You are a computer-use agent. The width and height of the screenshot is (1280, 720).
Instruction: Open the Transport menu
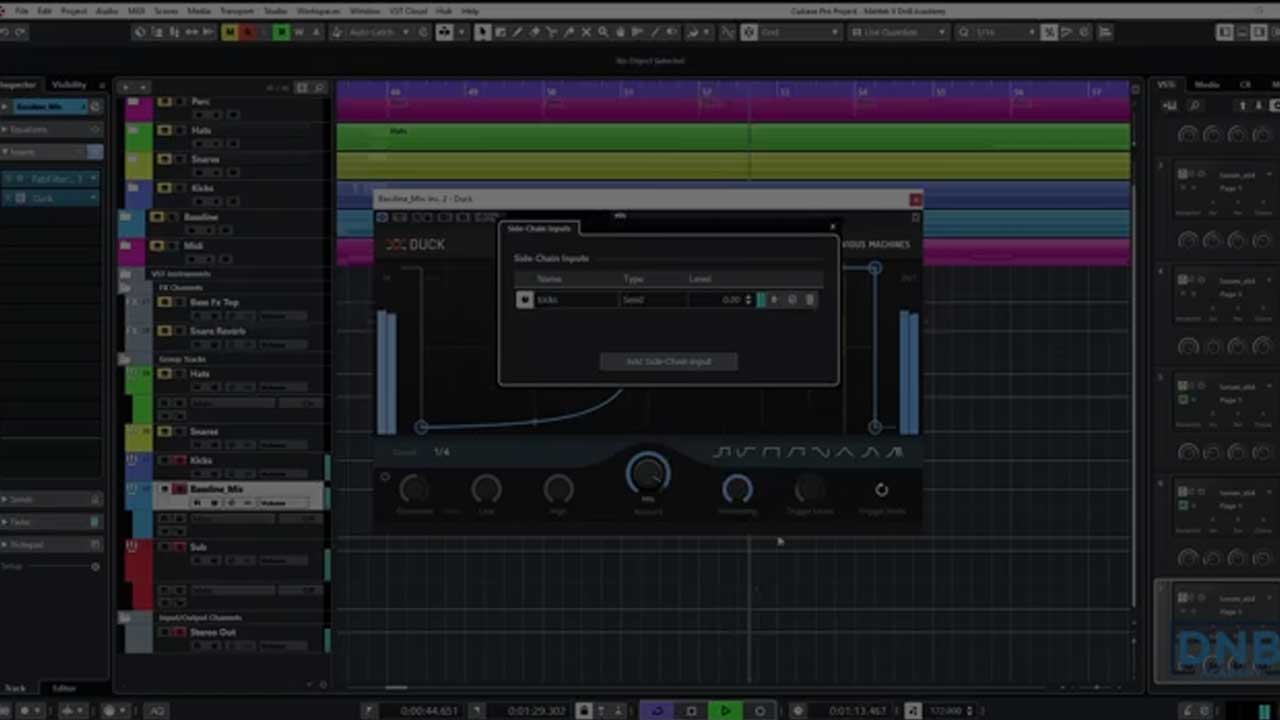(237, 11)
